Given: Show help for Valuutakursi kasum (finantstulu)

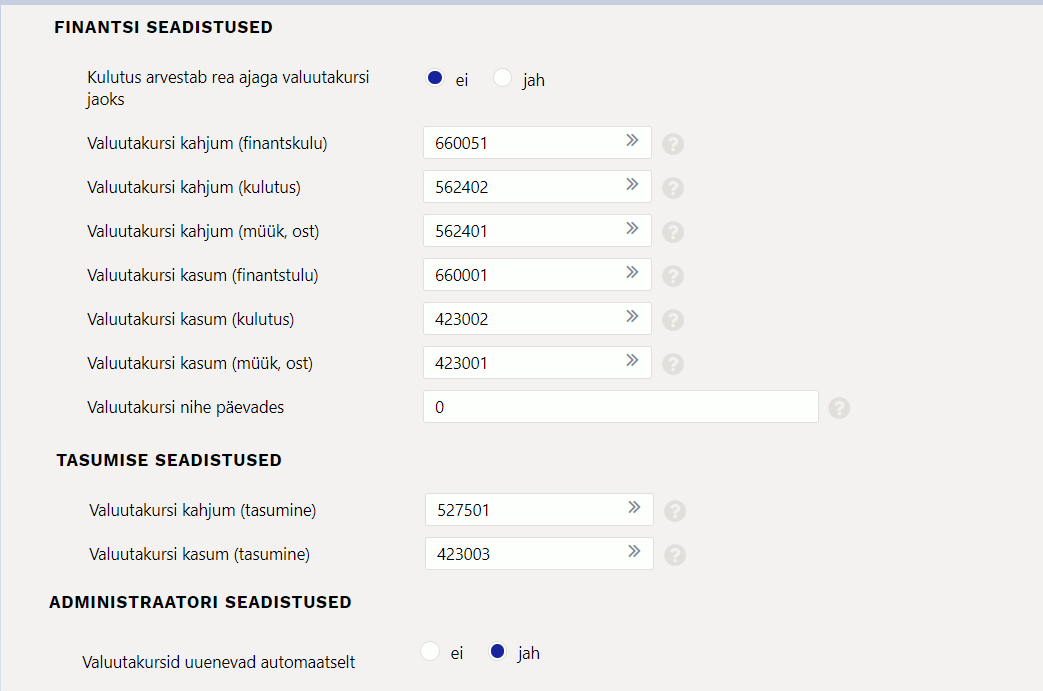Looking at the screenshot, I should pyautogui.click(x=673, y=276).
